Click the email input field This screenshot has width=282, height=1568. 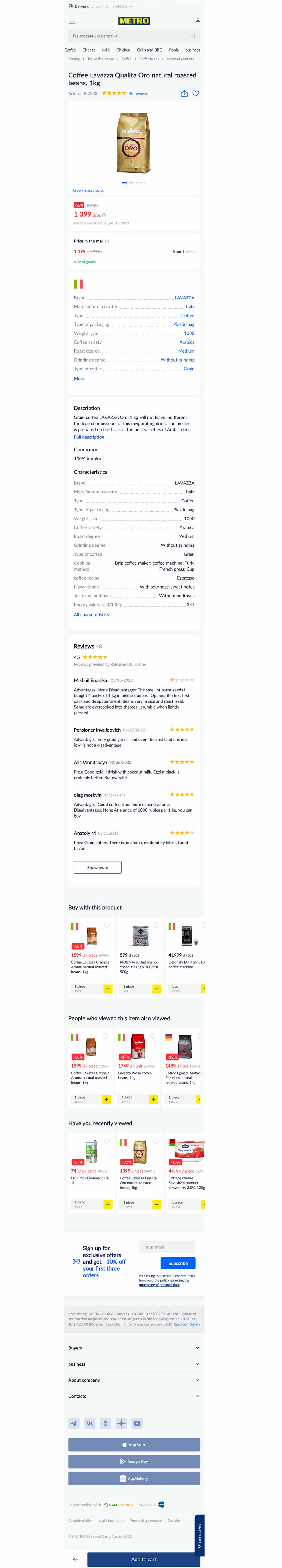point(167,1247)
